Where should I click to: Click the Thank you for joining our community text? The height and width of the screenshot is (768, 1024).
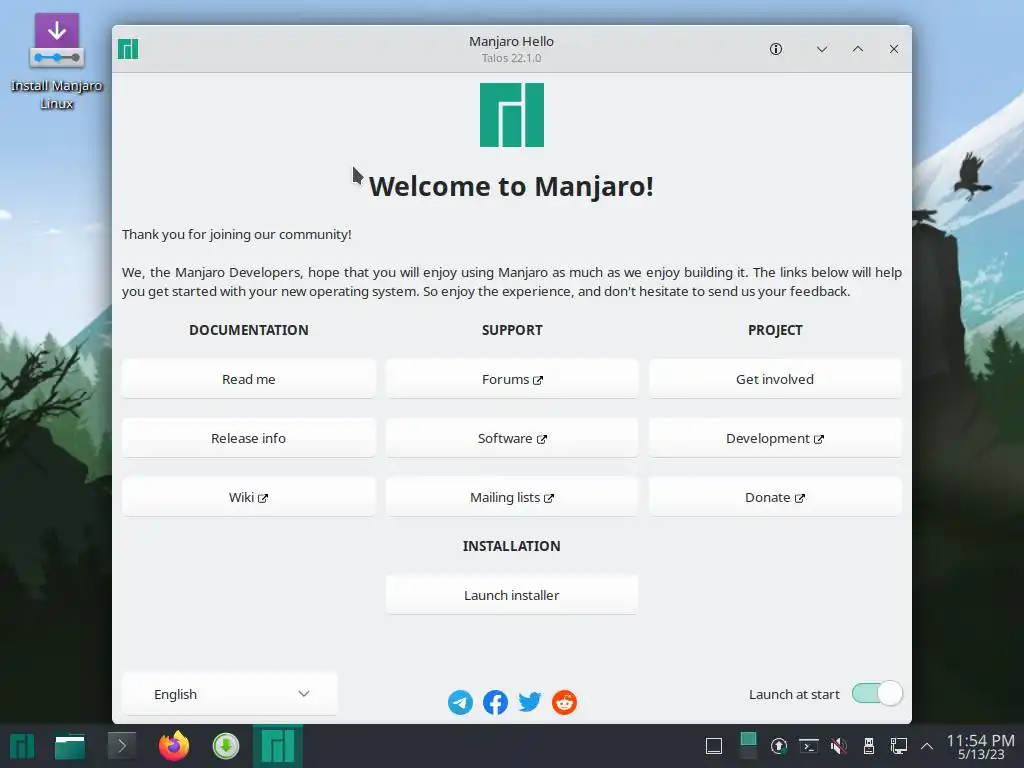click(236, 234)
